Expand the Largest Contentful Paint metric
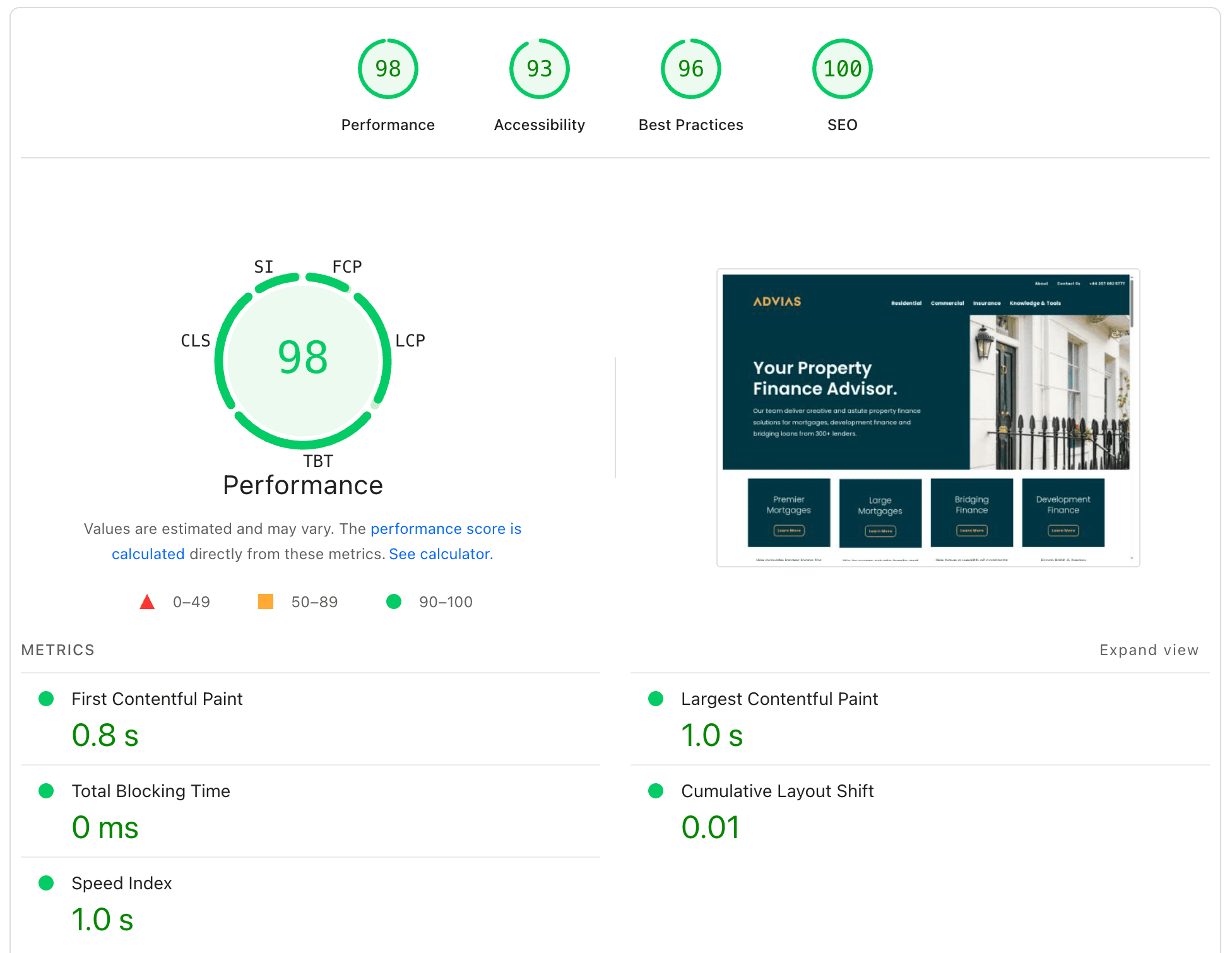Screen dimensions: 1232x953 point(779,699)
